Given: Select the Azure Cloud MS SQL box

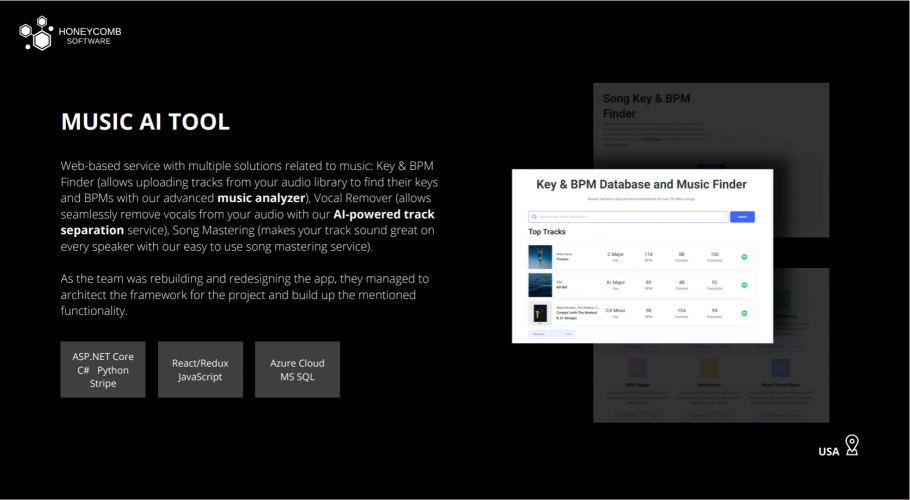Looking at the screenshot, I should (297, 369).
